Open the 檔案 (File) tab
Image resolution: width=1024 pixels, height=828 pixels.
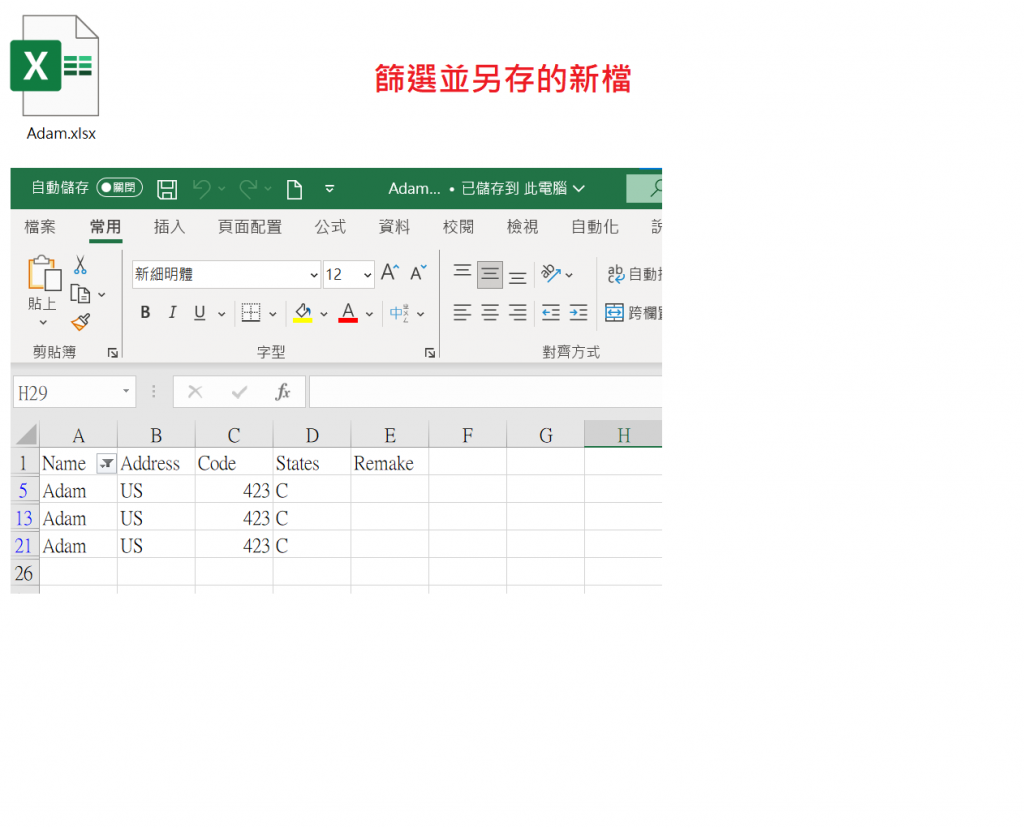[40, 227]
